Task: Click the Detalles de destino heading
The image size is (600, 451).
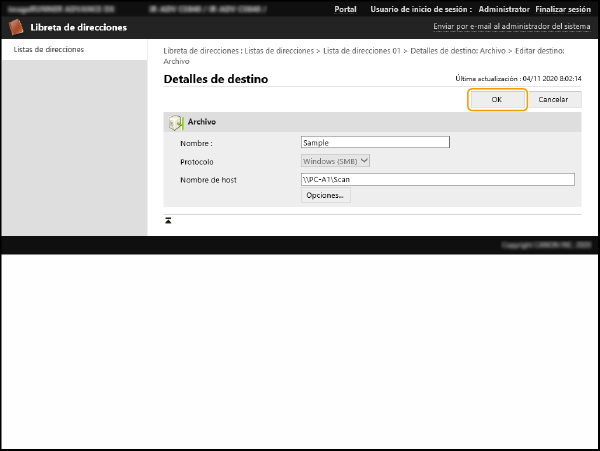Action: click(215, 79)
